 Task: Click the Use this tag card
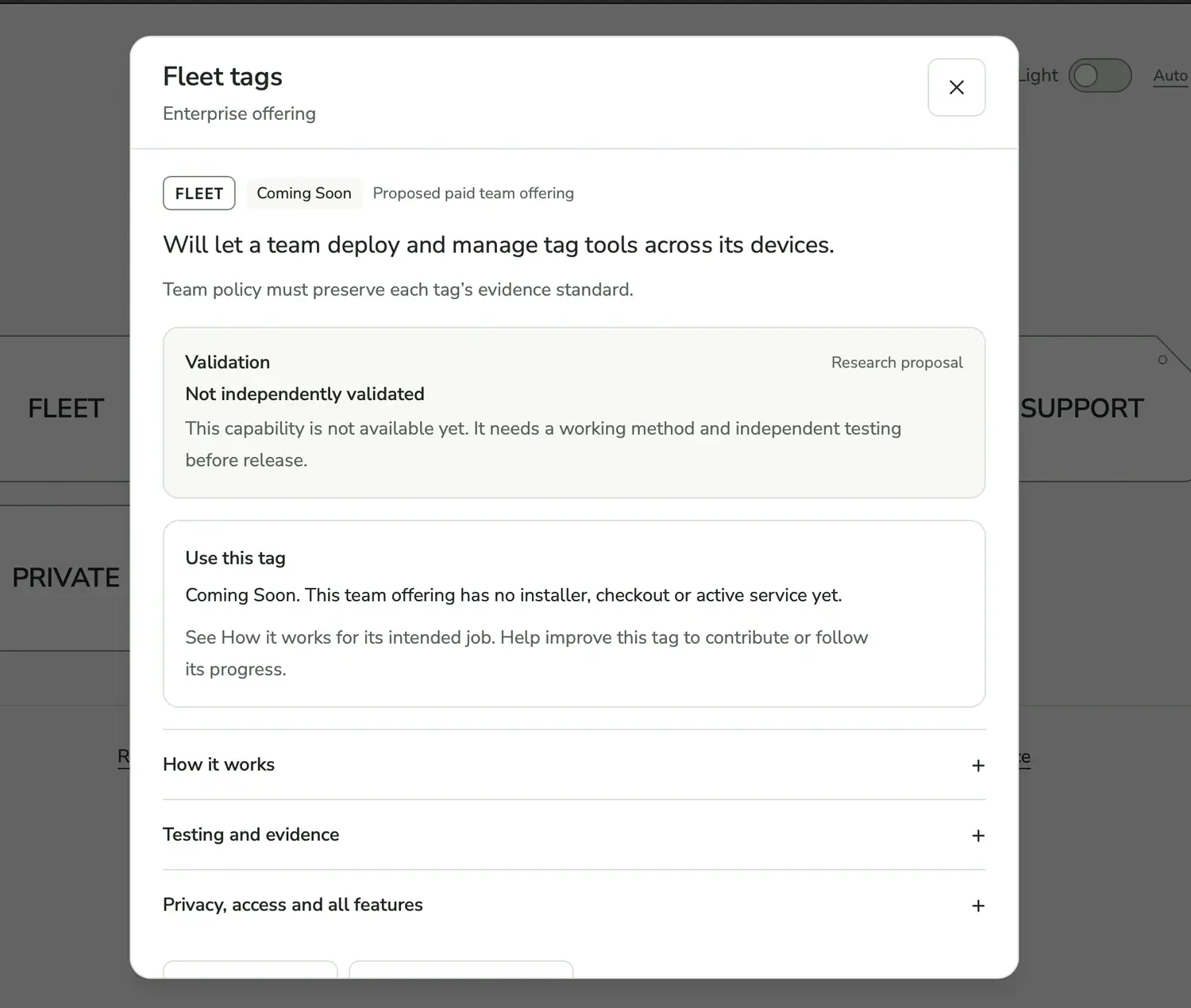(x=574, y=614)
